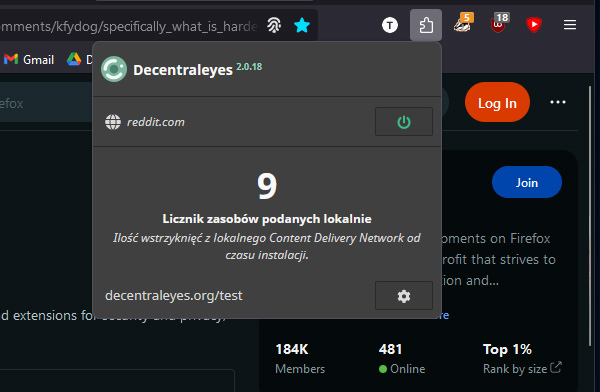
Task: Open the Firefox hamburger menu
Action: click(x=570, y=25)
